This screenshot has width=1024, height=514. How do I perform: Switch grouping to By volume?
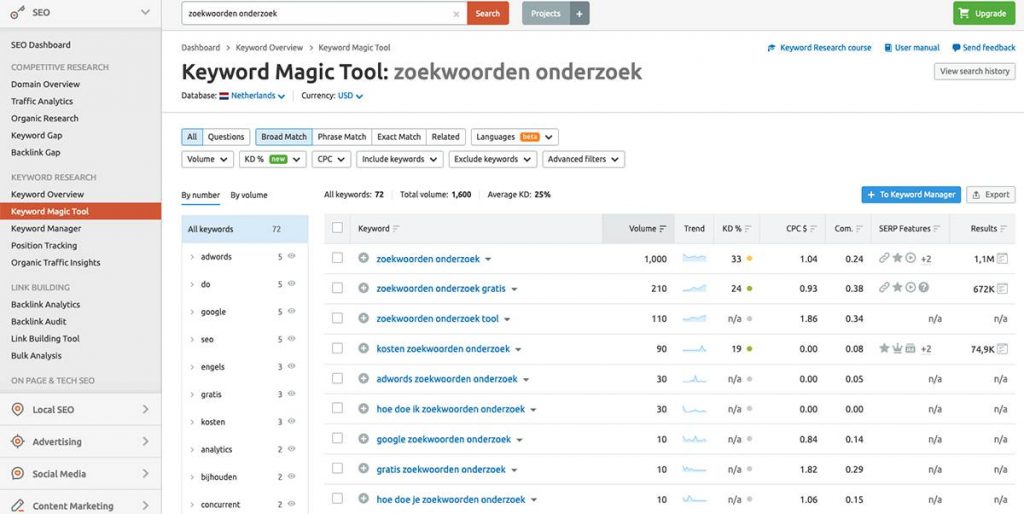point(249,195)
